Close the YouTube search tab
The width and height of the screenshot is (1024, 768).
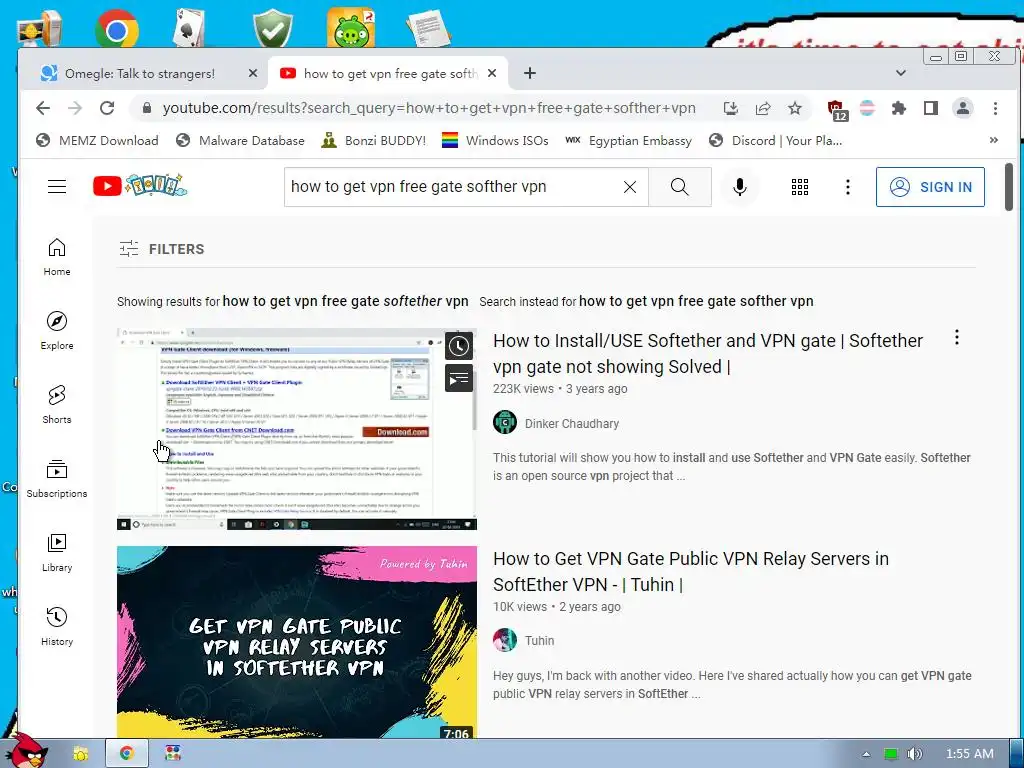point(492,74)
